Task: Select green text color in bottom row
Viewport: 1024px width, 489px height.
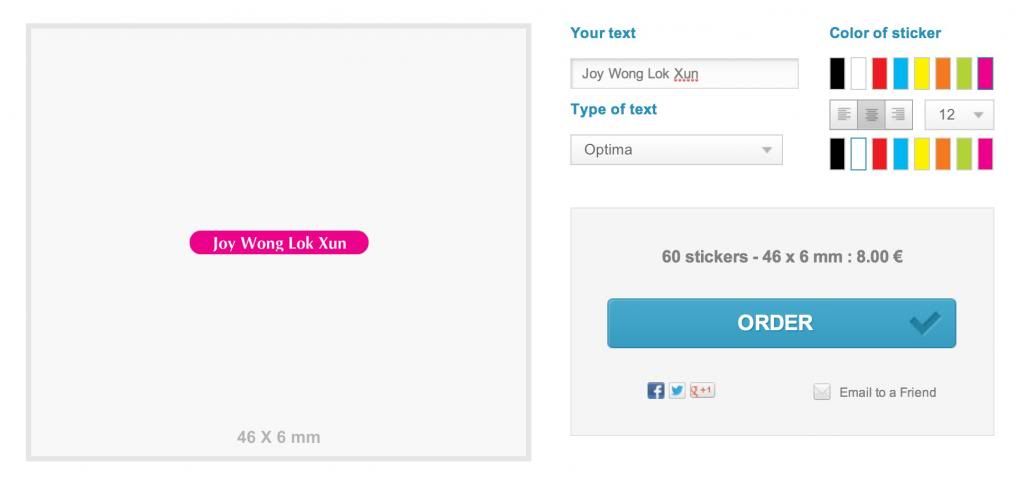Action: [964, 154]
